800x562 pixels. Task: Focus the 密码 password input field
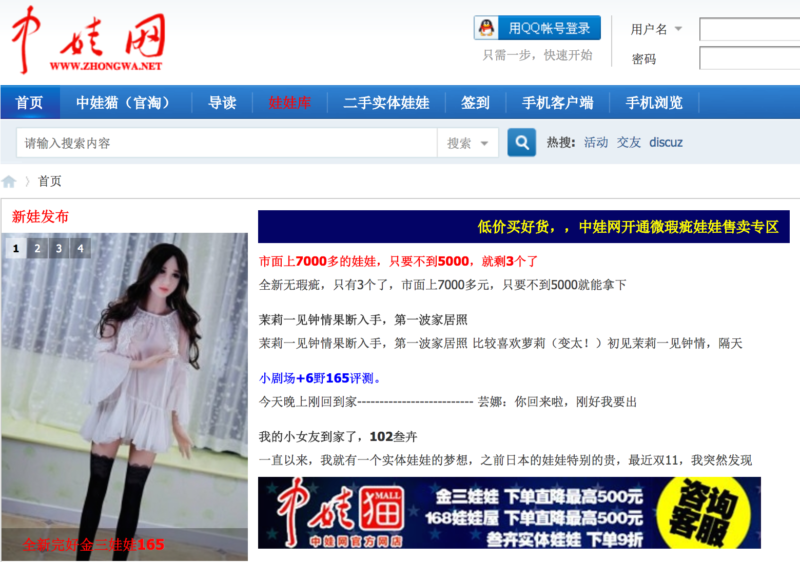coord(749,58)
